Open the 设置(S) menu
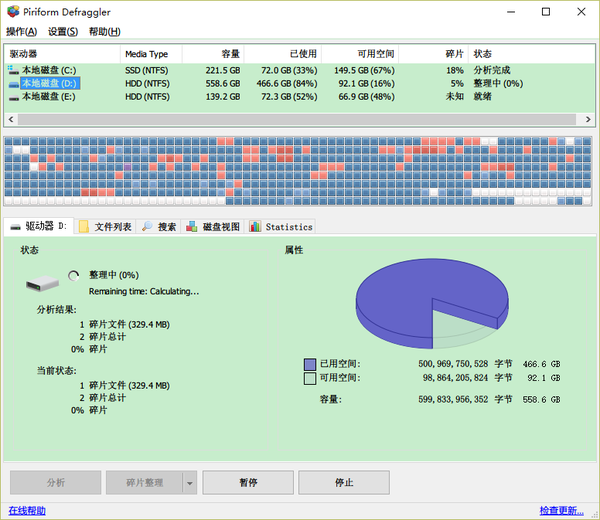The width and height of the screenshot is (600, 520). (63, 31)
